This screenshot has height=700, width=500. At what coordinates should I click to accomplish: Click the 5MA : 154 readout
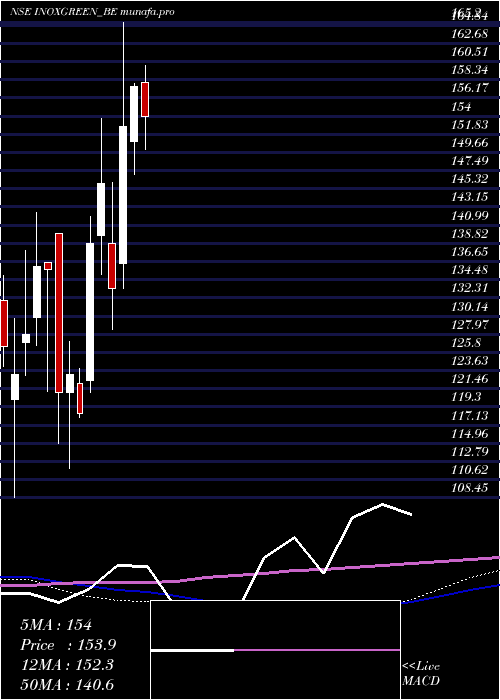pos(56,625)
